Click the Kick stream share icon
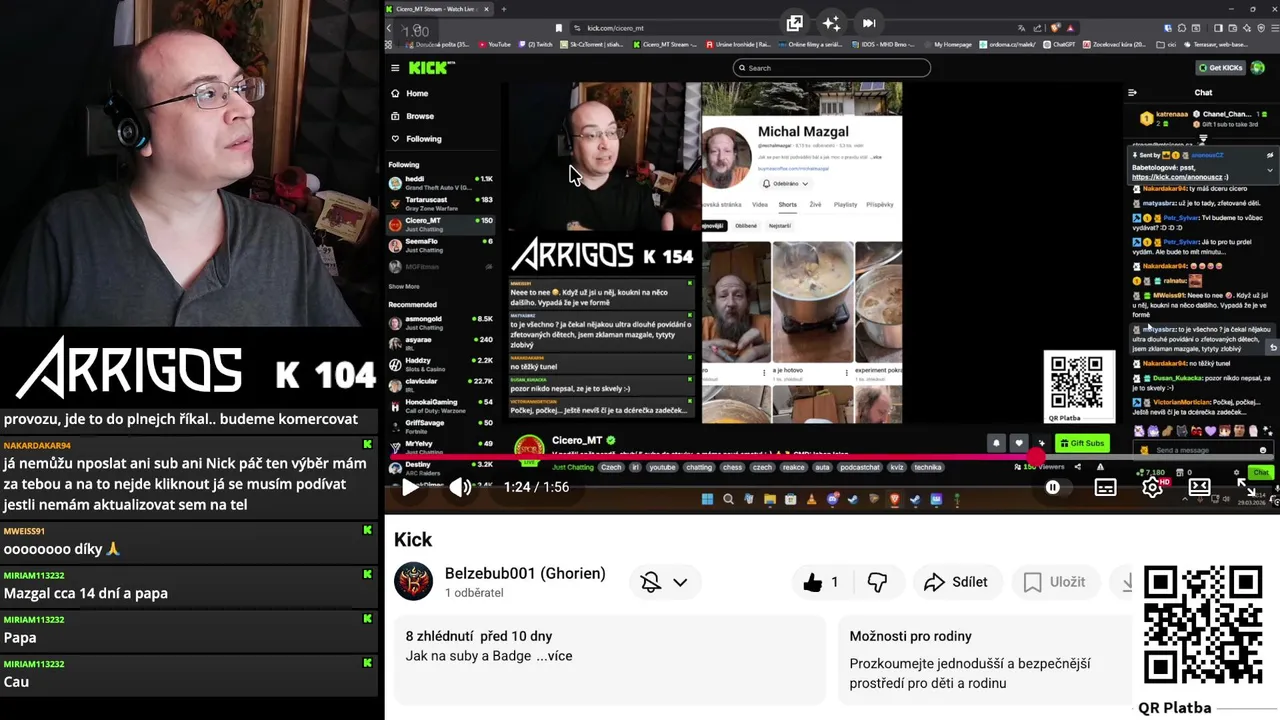This screenshot has width=1280, height=720. 1078,467
